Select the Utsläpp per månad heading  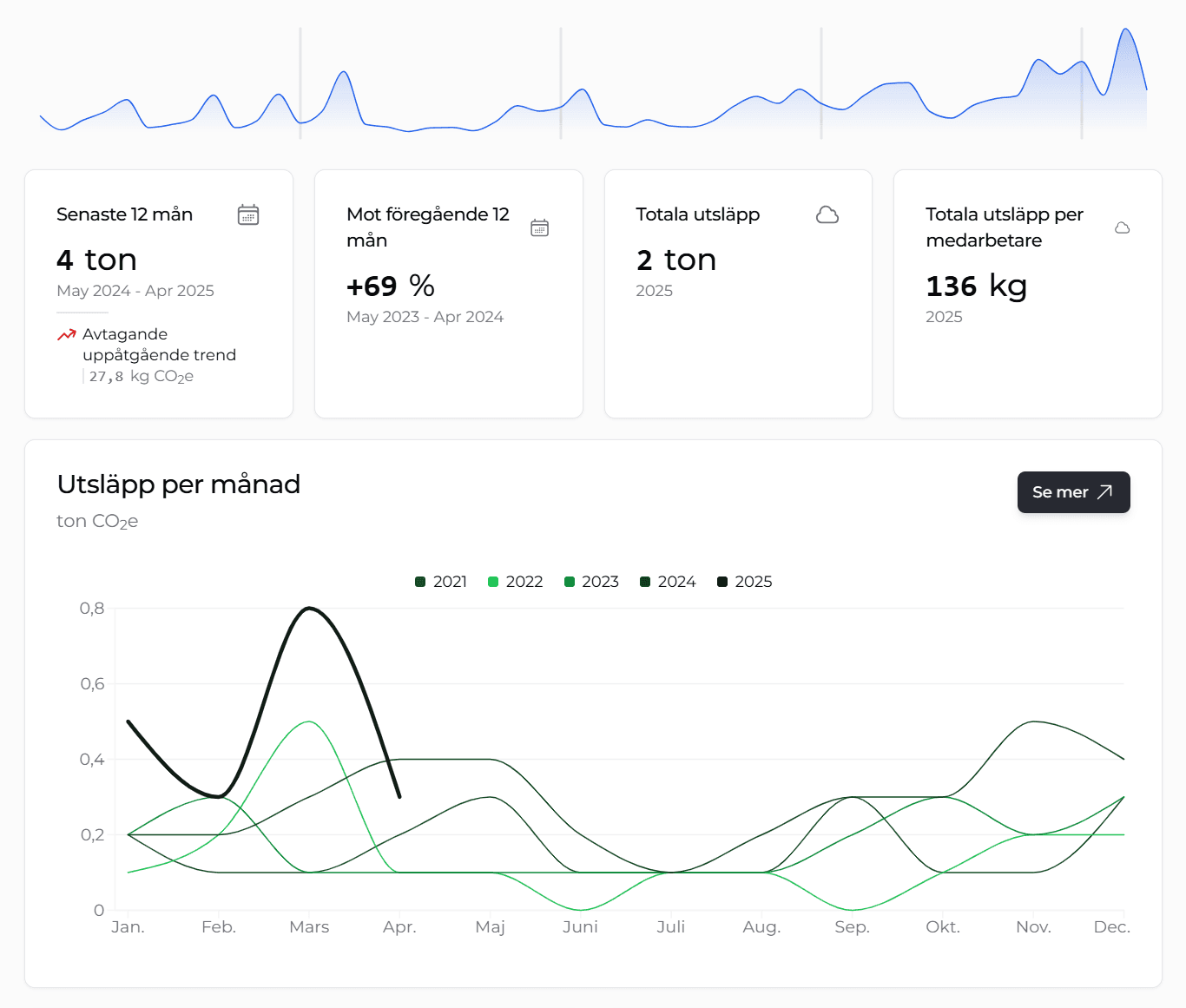tap(179, 484)
